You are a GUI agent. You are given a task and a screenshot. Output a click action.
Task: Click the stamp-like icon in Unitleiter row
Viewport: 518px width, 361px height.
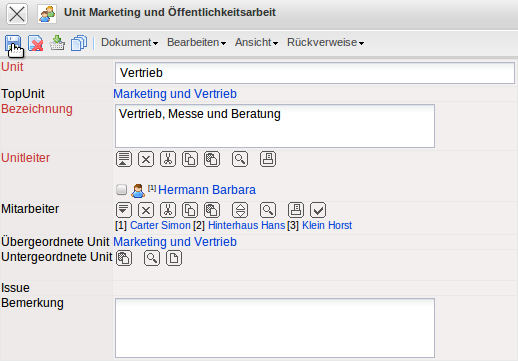pyautogui.click(x=268, y=159)
